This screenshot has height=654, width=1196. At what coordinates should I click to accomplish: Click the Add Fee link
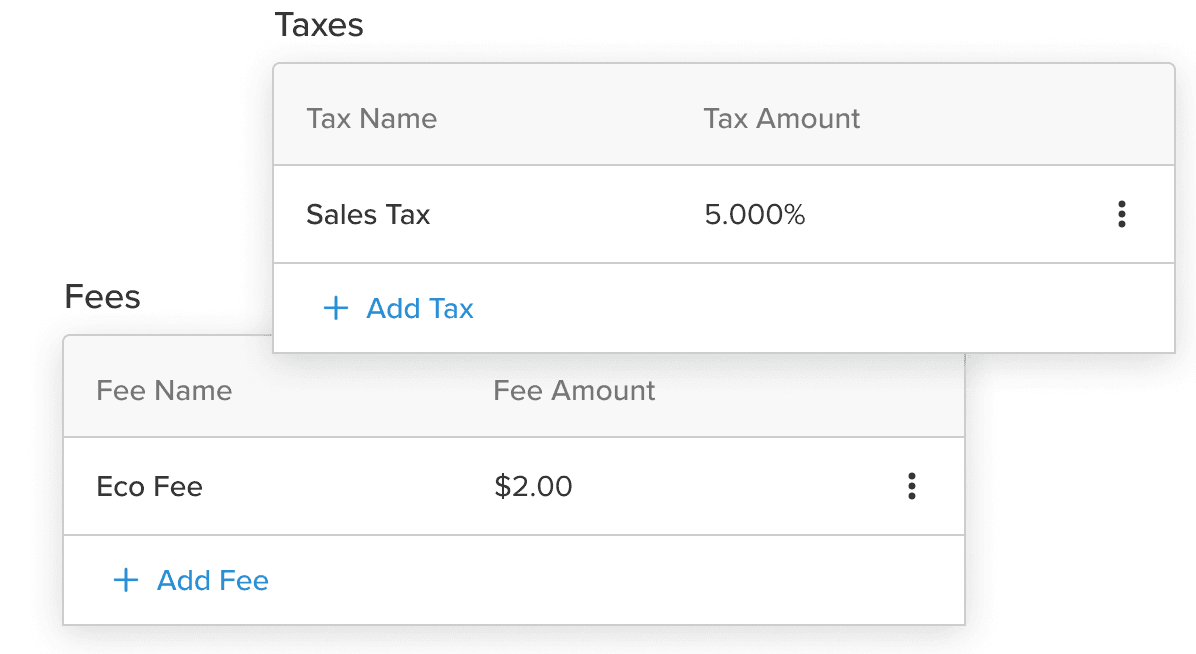[x=212, y=580]
